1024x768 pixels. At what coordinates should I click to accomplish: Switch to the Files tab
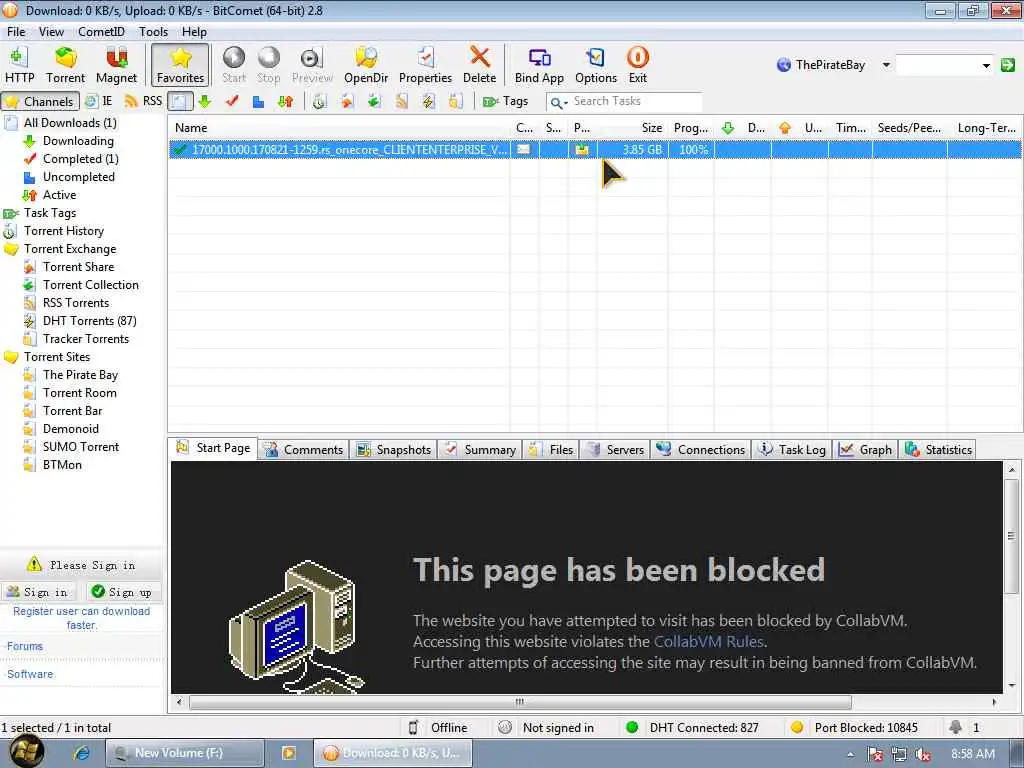click(551, 450)
